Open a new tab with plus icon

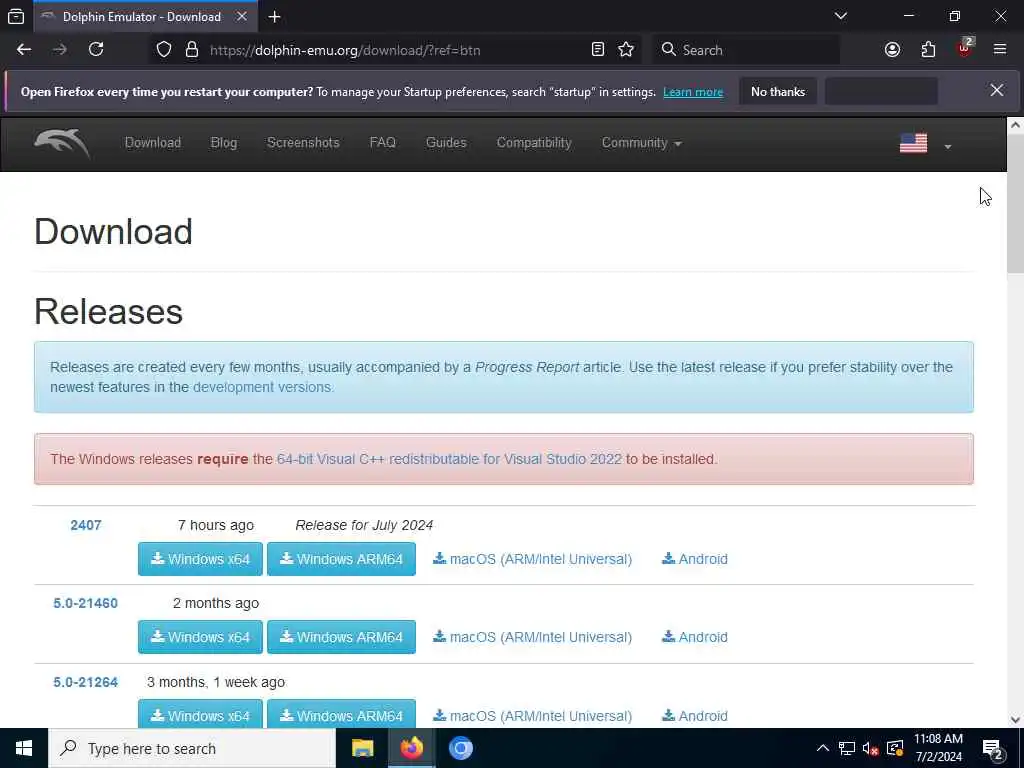click(275, 17)
